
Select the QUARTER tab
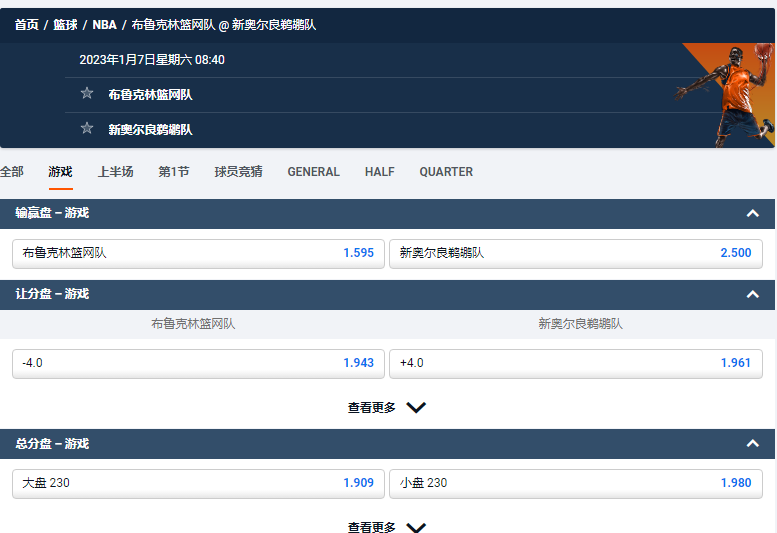[446, 172]
